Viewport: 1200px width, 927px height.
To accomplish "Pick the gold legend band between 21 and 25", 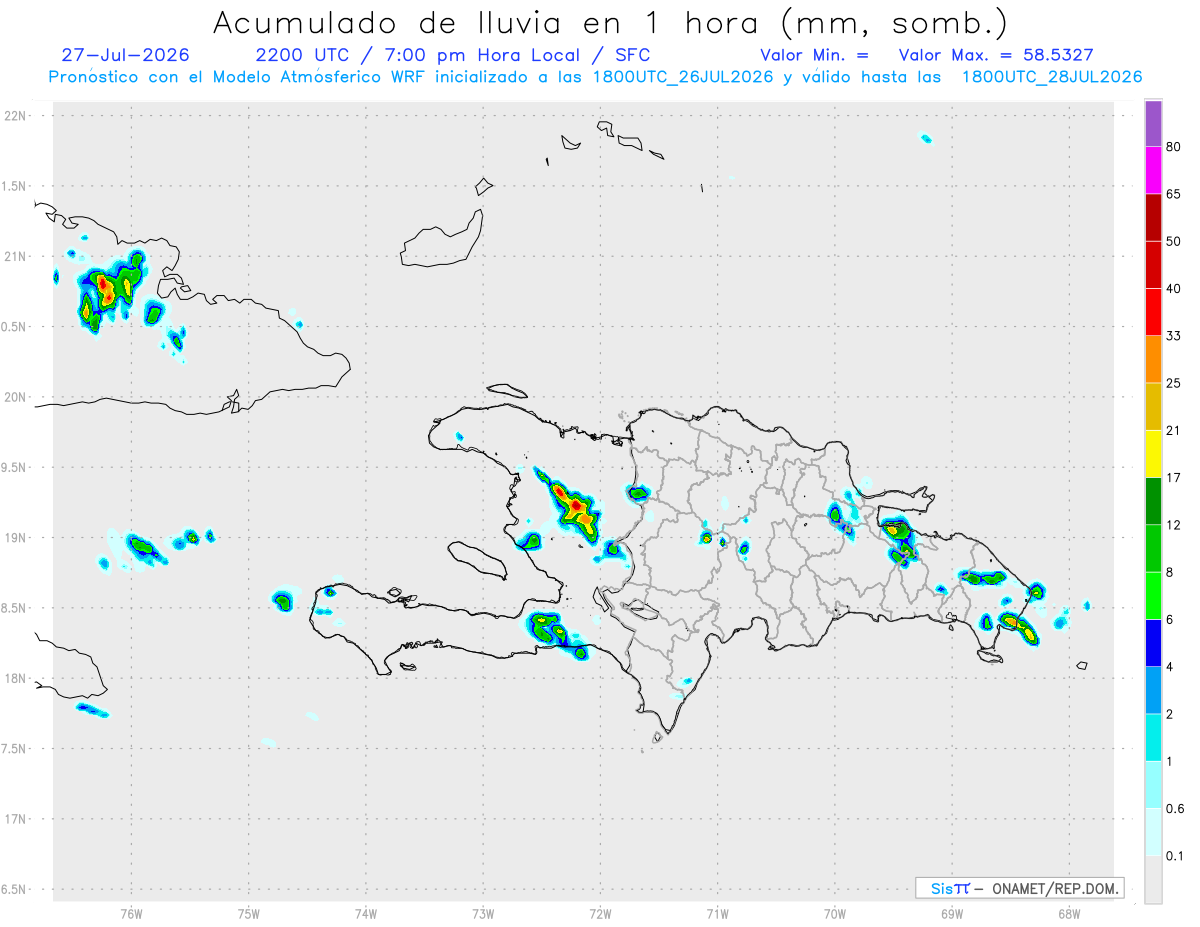I will click(x=1153, y=407).
